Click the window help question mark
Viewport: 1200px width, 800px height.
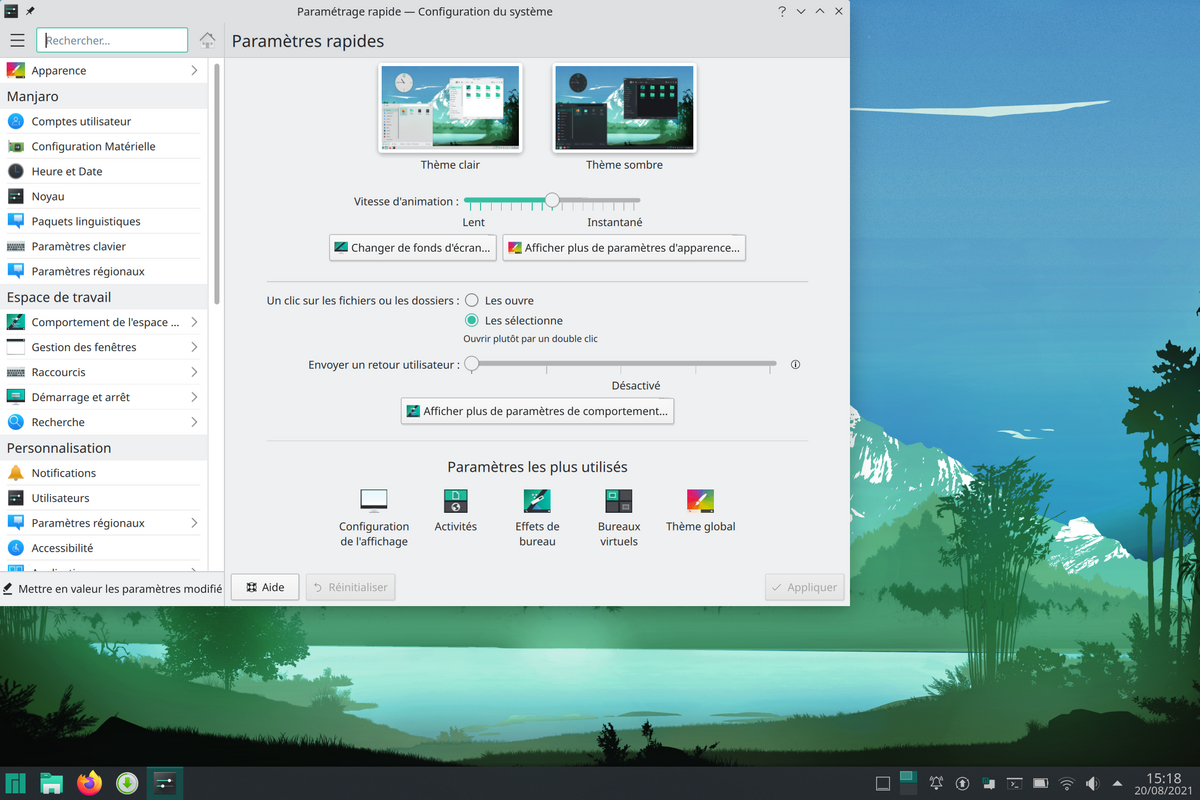click(782, 12)
